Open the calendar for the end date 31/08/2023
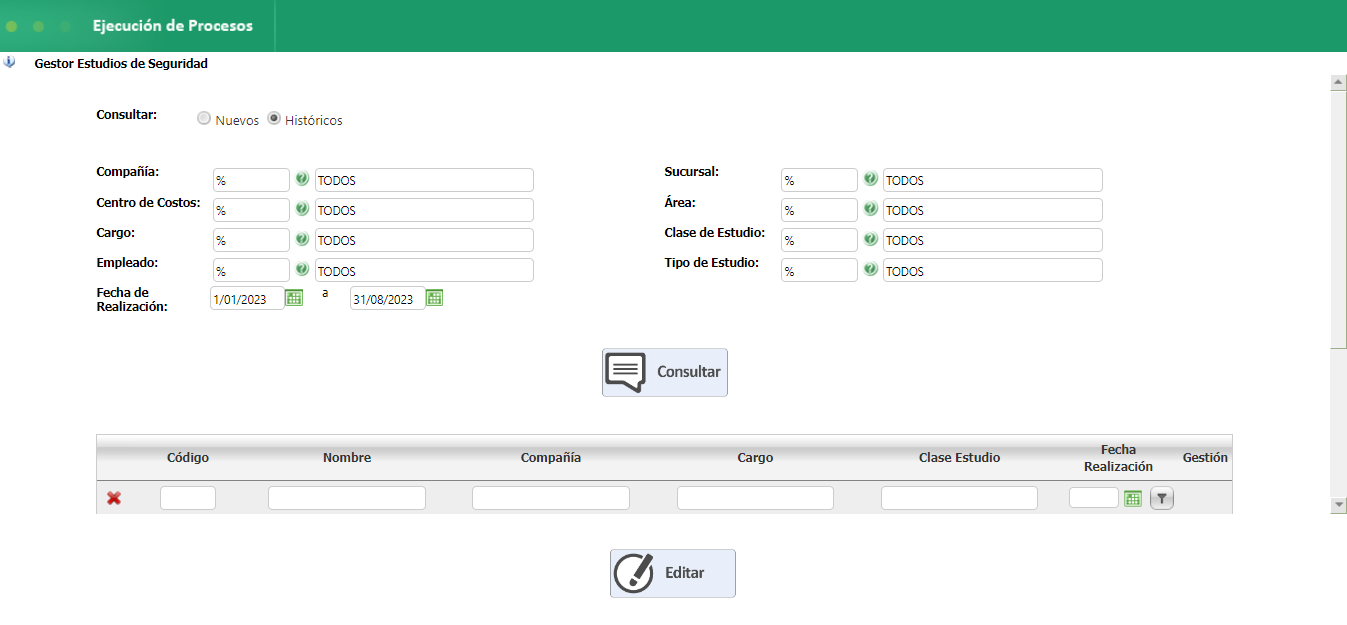This screenshot has width=1347, height=625. [434, 298]
